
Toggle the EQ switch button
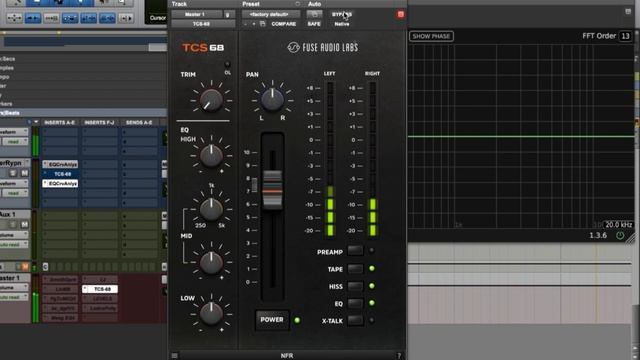[355, 303]
